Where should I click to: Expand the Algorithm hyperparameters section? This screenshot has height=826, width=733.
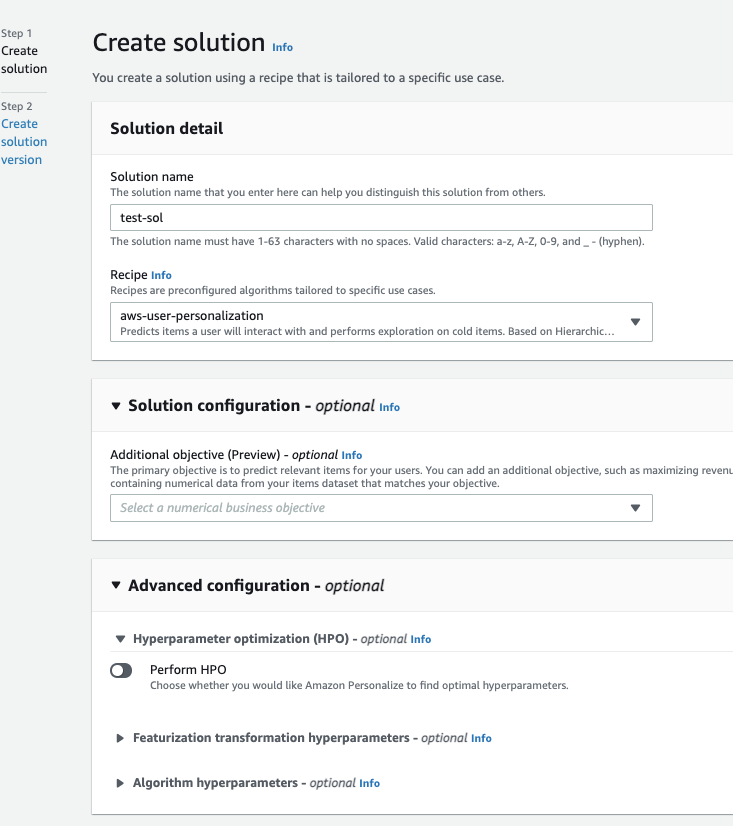point(121,783)
